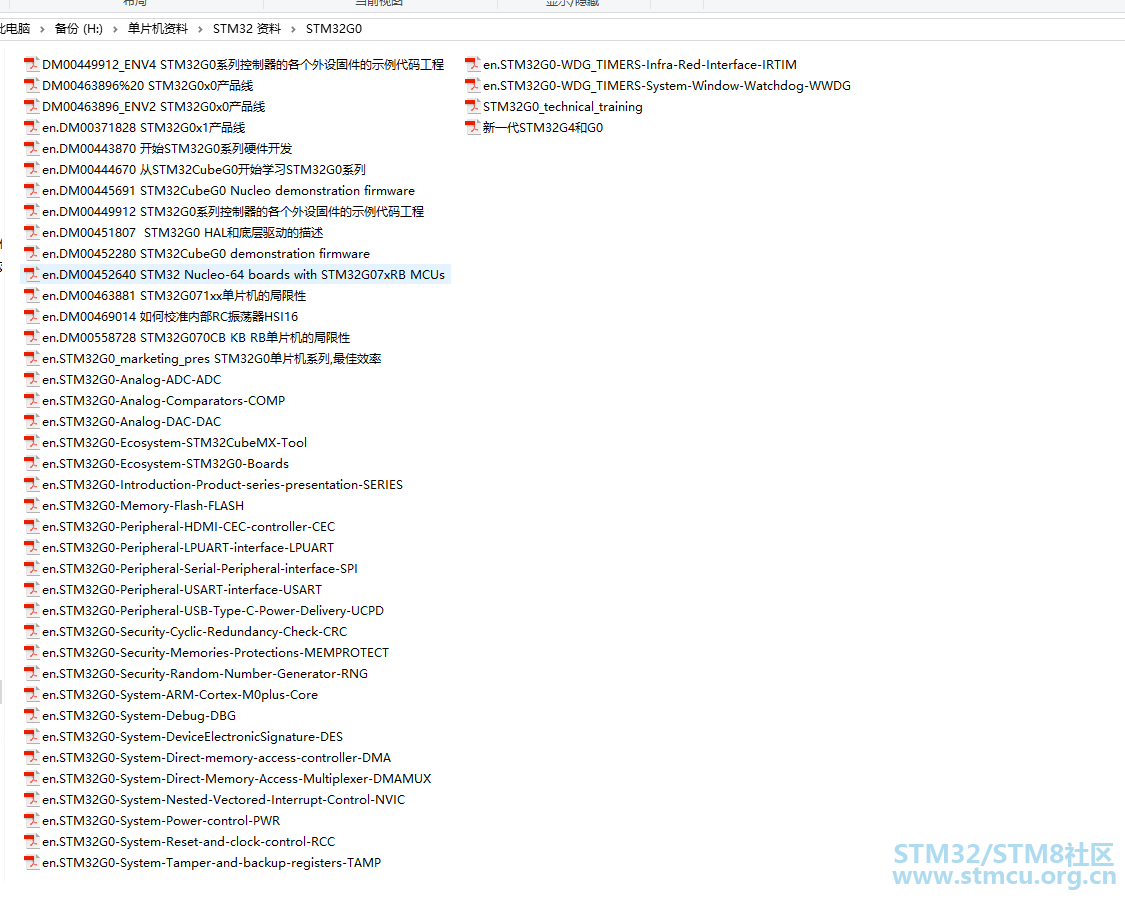This screenshot has height=899, width=1125.
Task: Select file en.STM32G0-Introduction-Product-series-presentation-SERIES
Action: tap(213, 484)
